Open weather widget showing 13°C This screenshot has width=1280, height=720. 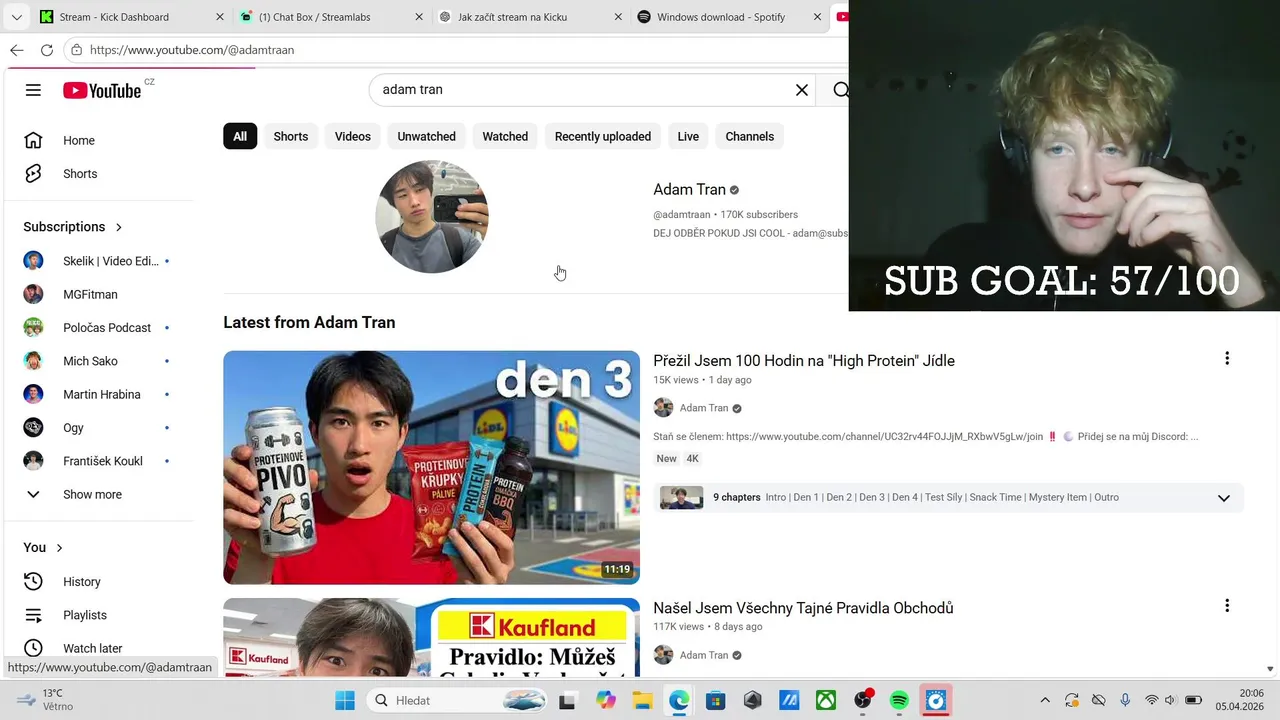click(44, 699)
